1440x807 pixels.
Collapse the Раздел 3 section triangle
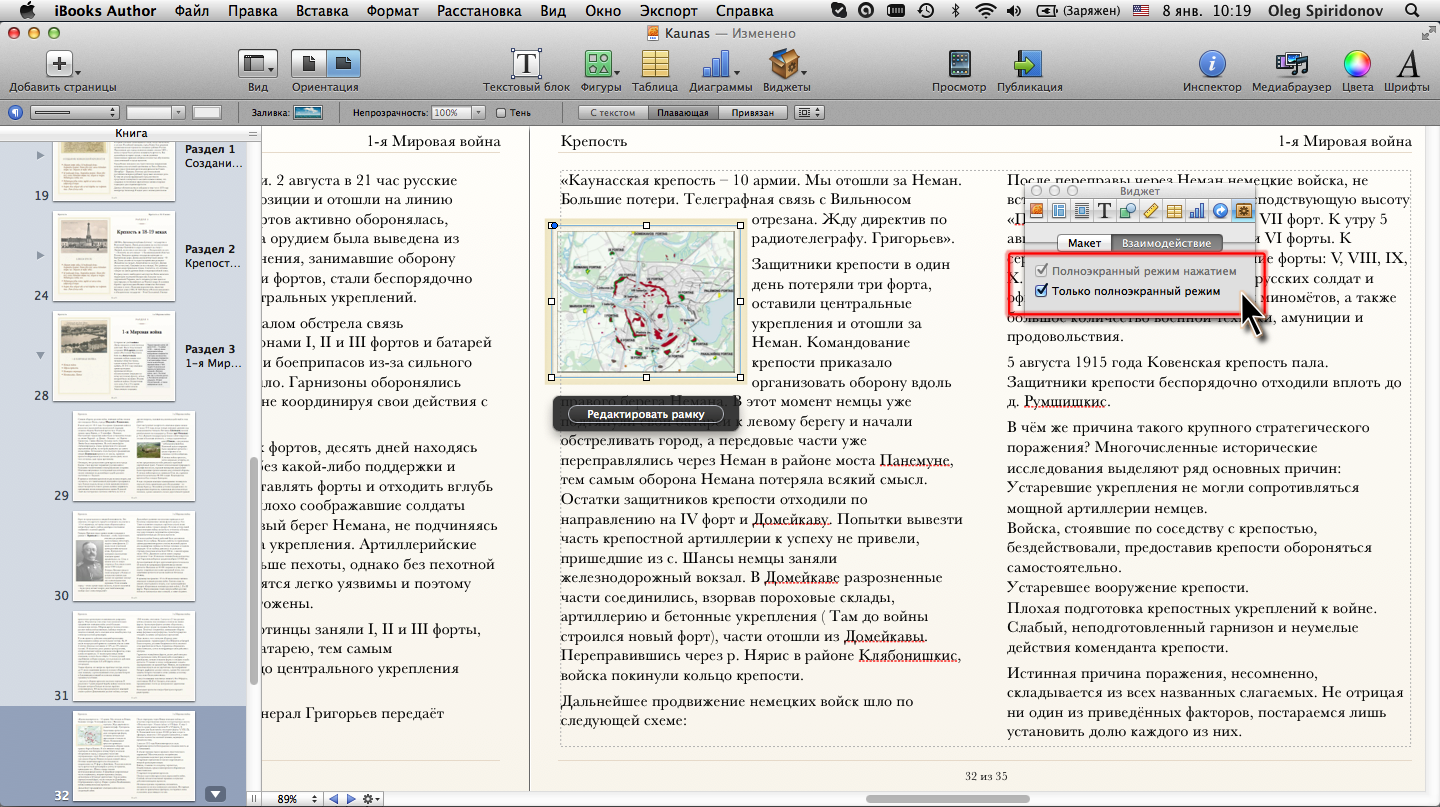point(41,355)
